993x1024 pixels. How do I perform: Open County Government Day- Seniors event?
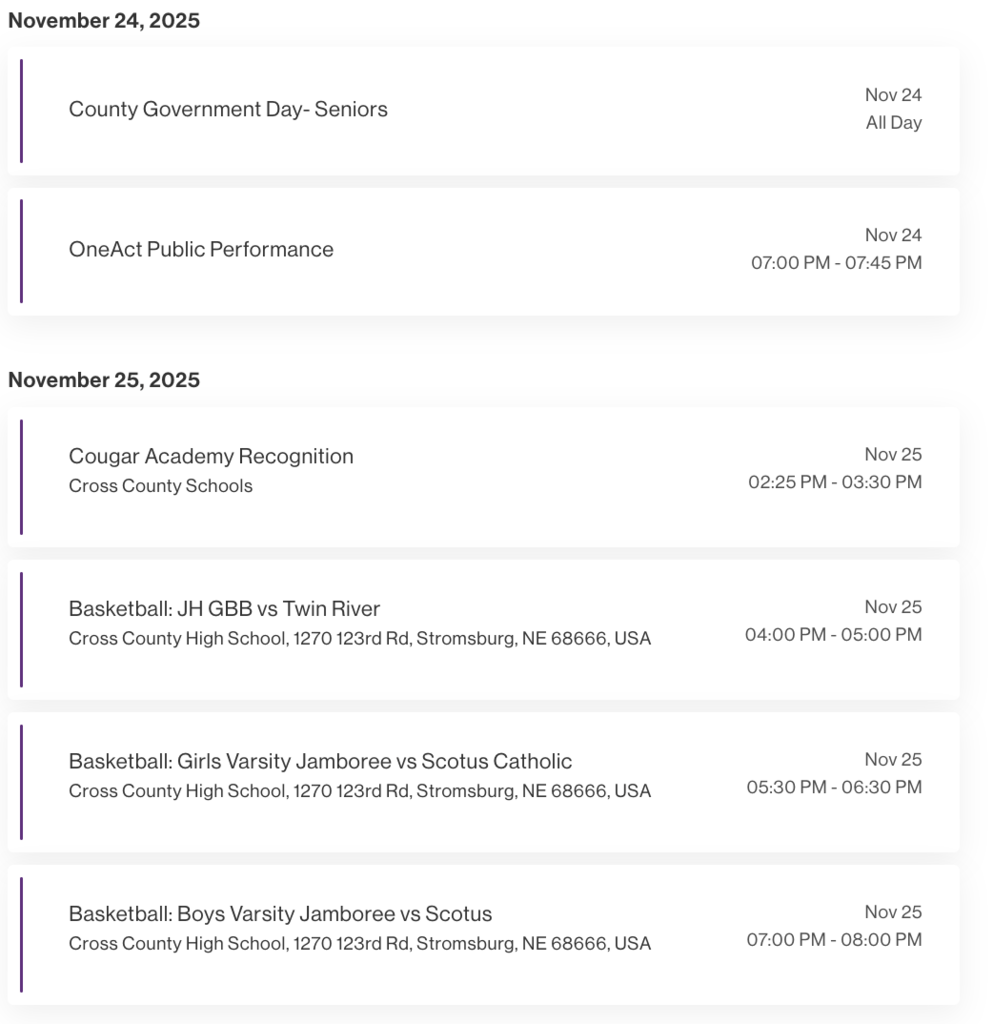[x=228, y=109]
